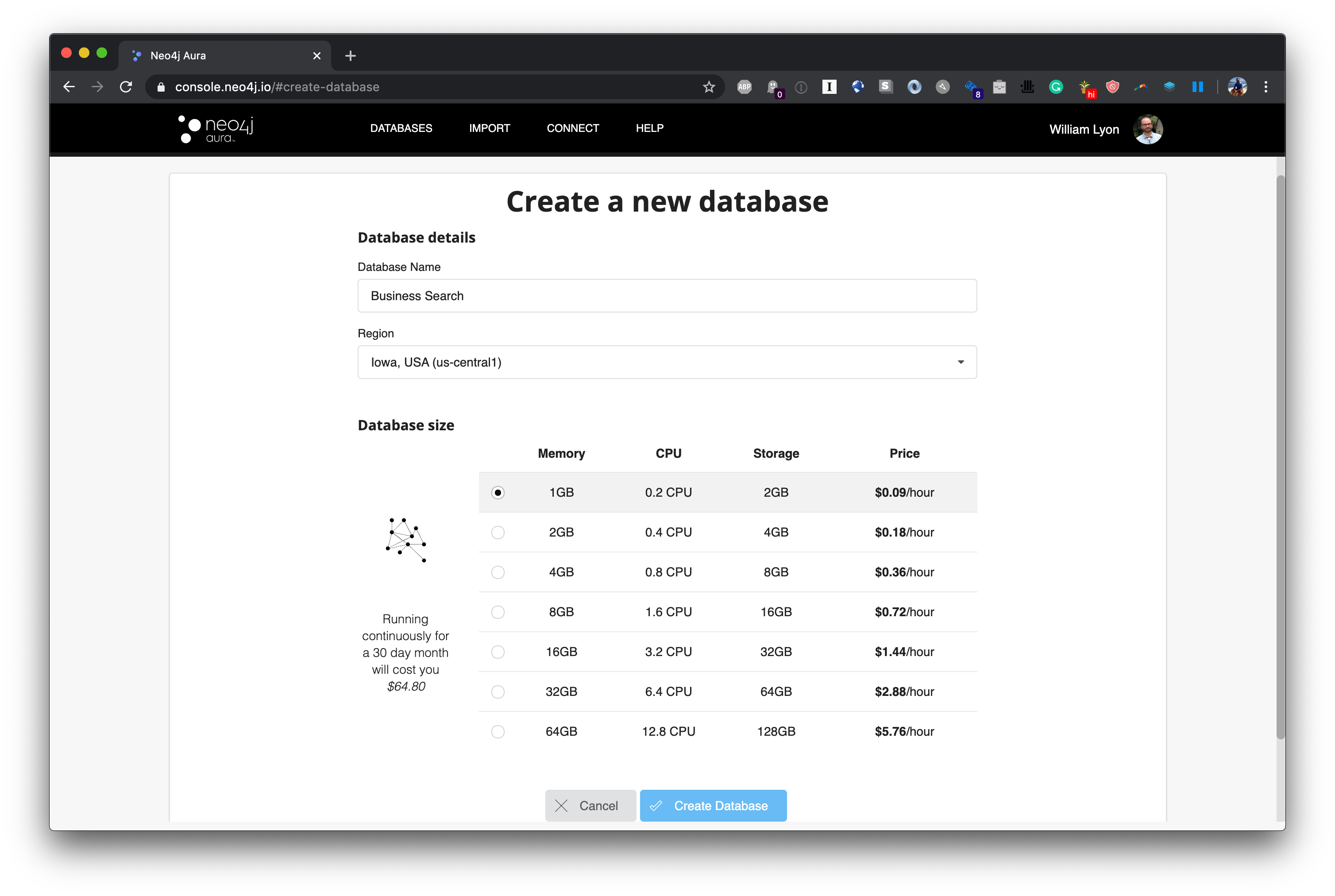Open the Instapaper 'I' extension
1335x896 pixels.
tap(829, 87)
